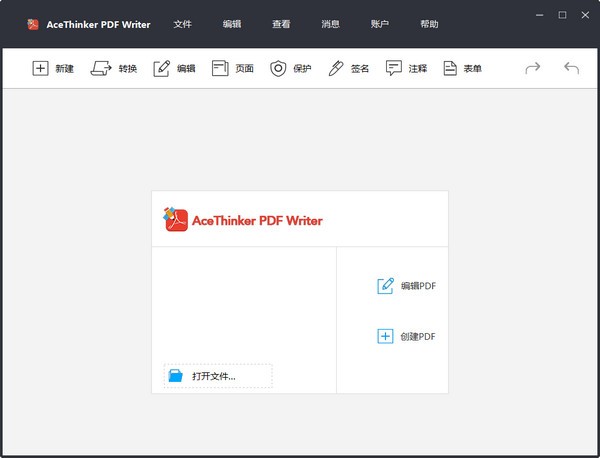Select the 编辑 pencil icon in toolbar
This screenshot has height=458, width=600.
point(161,68)
